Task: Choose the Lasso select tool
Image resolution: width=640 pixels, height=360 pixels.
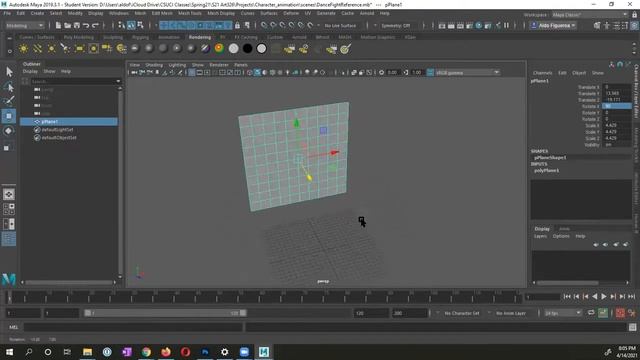Action: [9, 87]
